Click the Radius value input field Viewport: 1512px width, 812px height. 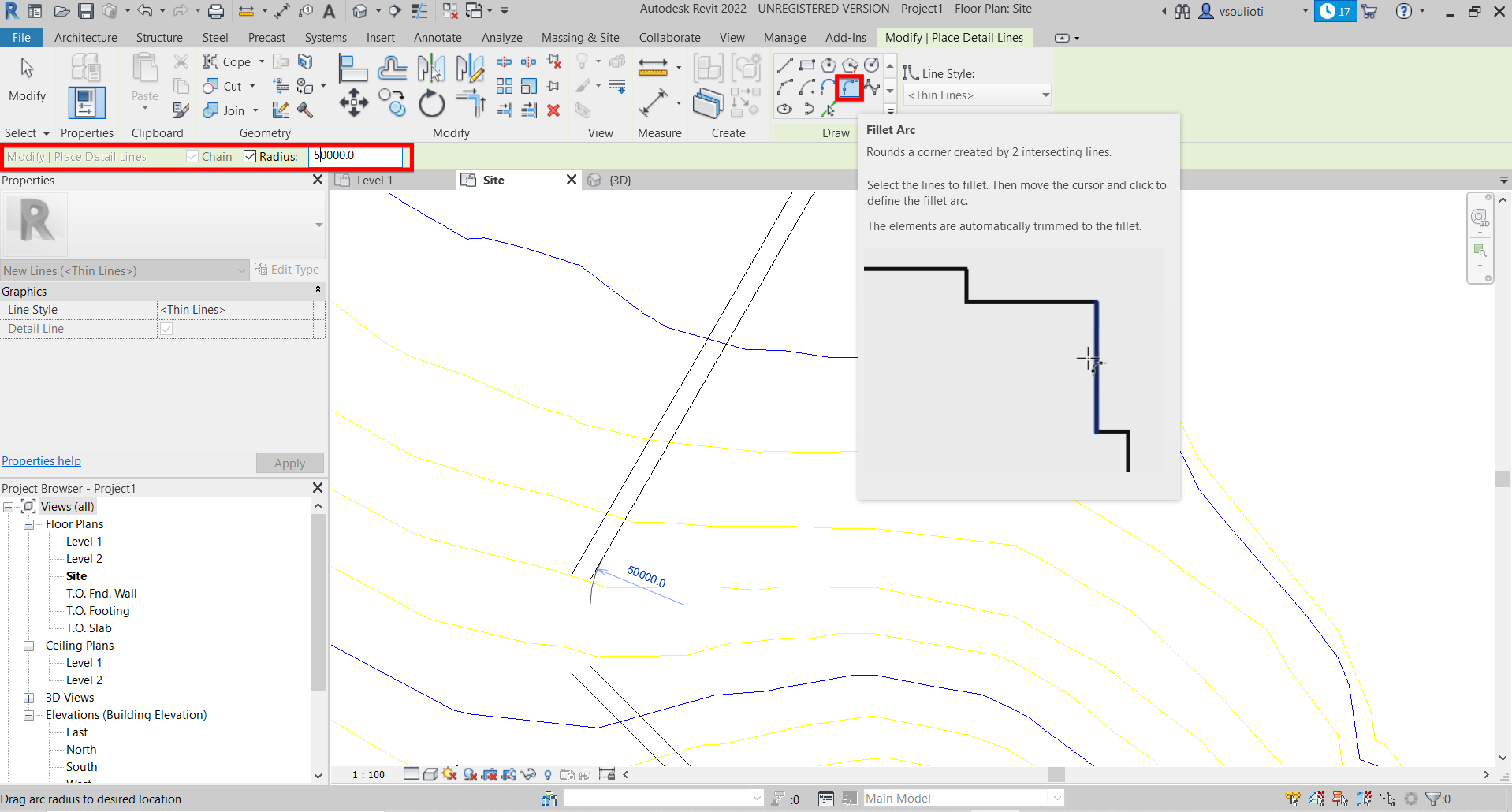pyautogui.click(x=356, y=156)
